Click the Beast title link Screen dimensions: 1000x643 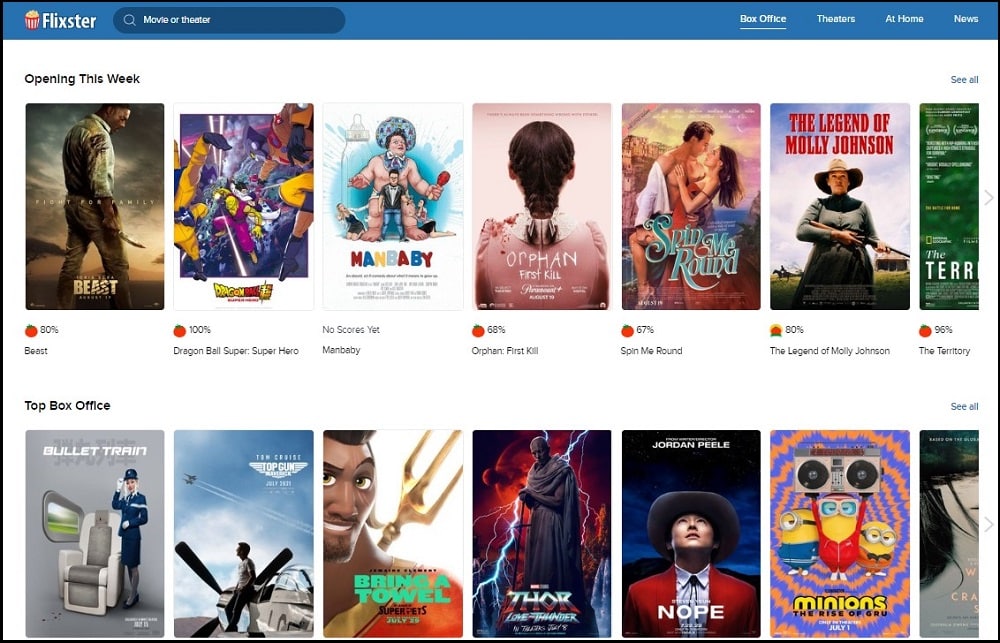36,351
